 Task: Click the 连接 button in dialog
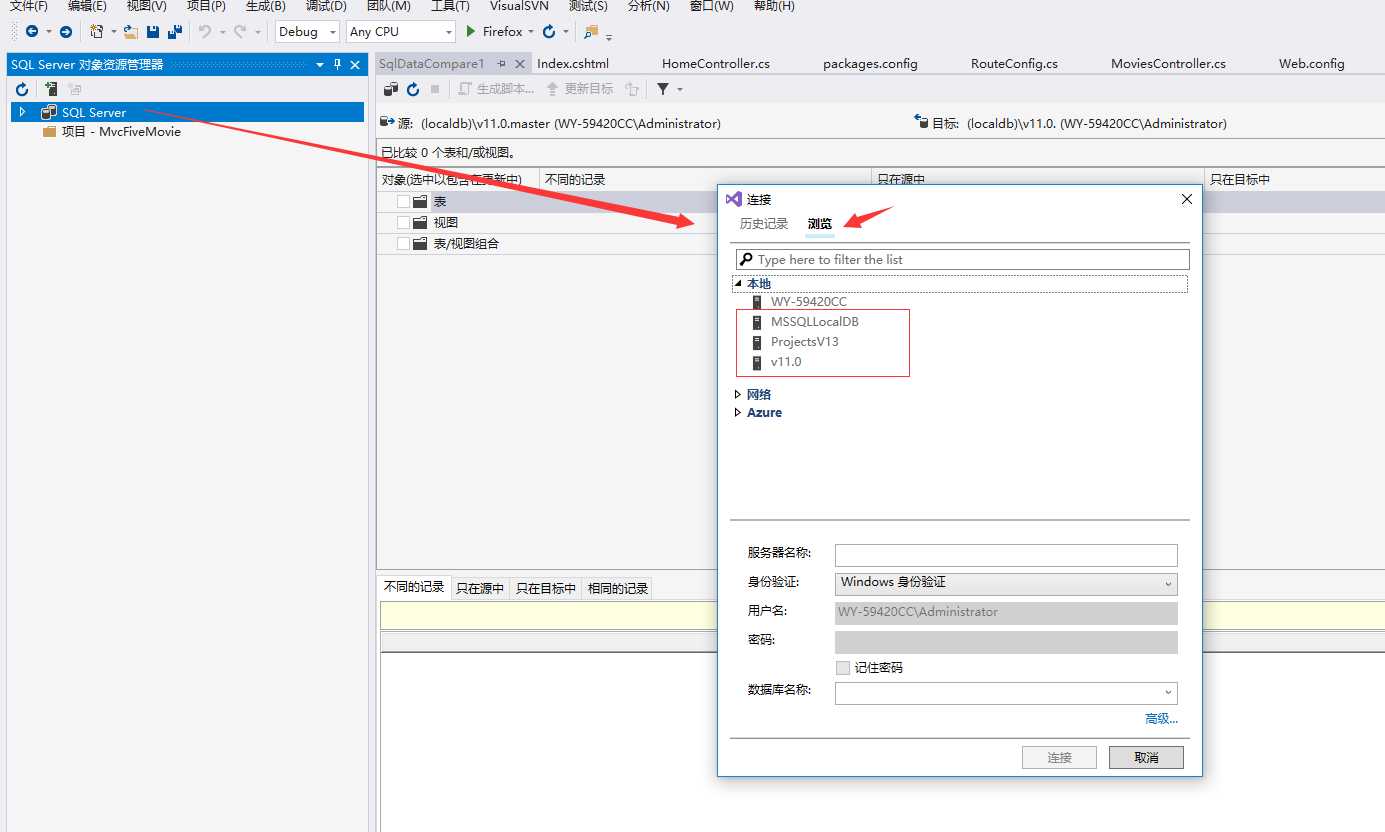(1059, 758)
